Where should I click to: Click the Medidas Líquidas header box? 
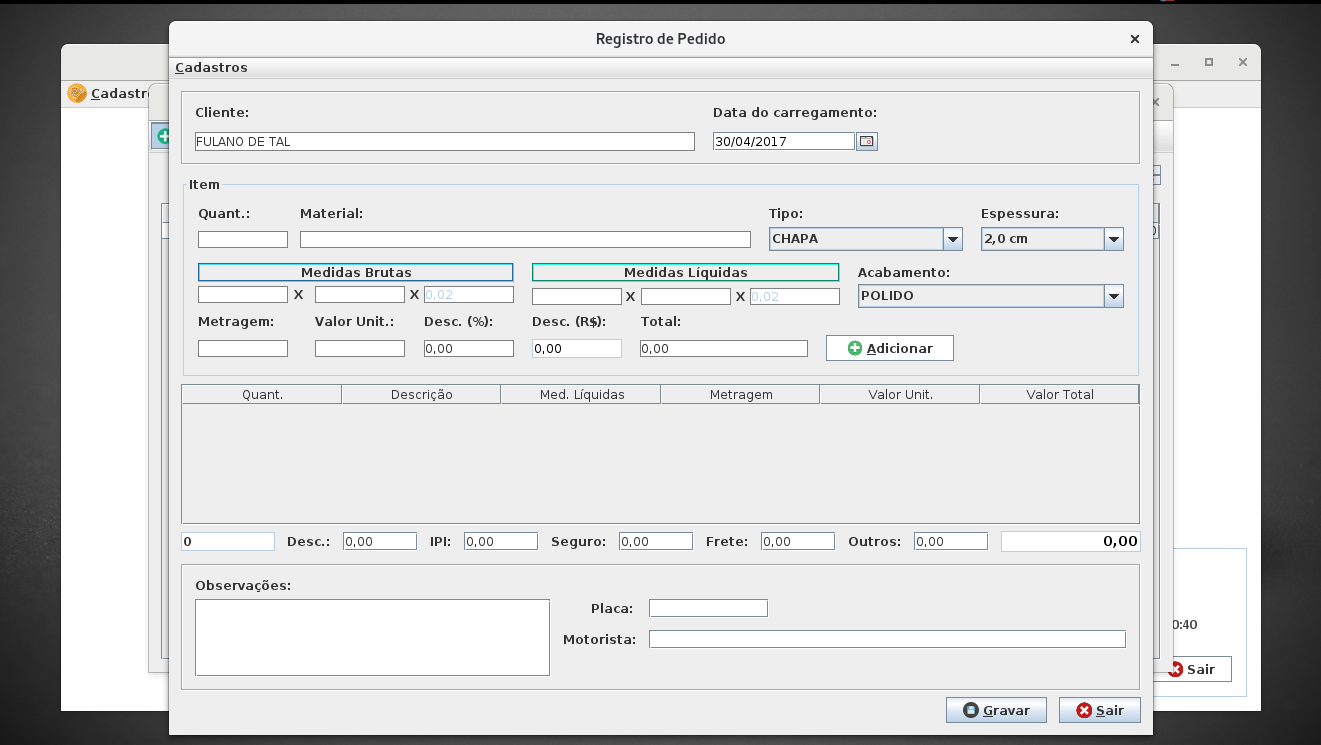point(685,272)
